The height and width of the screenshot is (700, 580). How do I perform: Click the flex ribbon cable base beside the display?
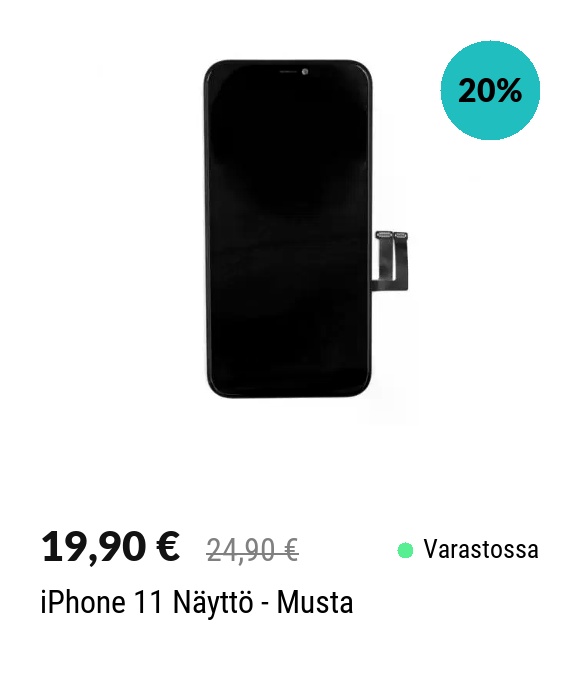[389, 285]
